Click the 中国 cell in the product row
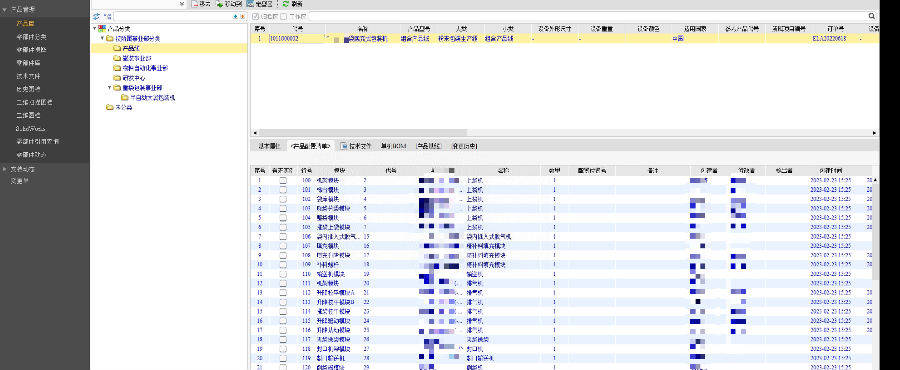 coord(677,39)
